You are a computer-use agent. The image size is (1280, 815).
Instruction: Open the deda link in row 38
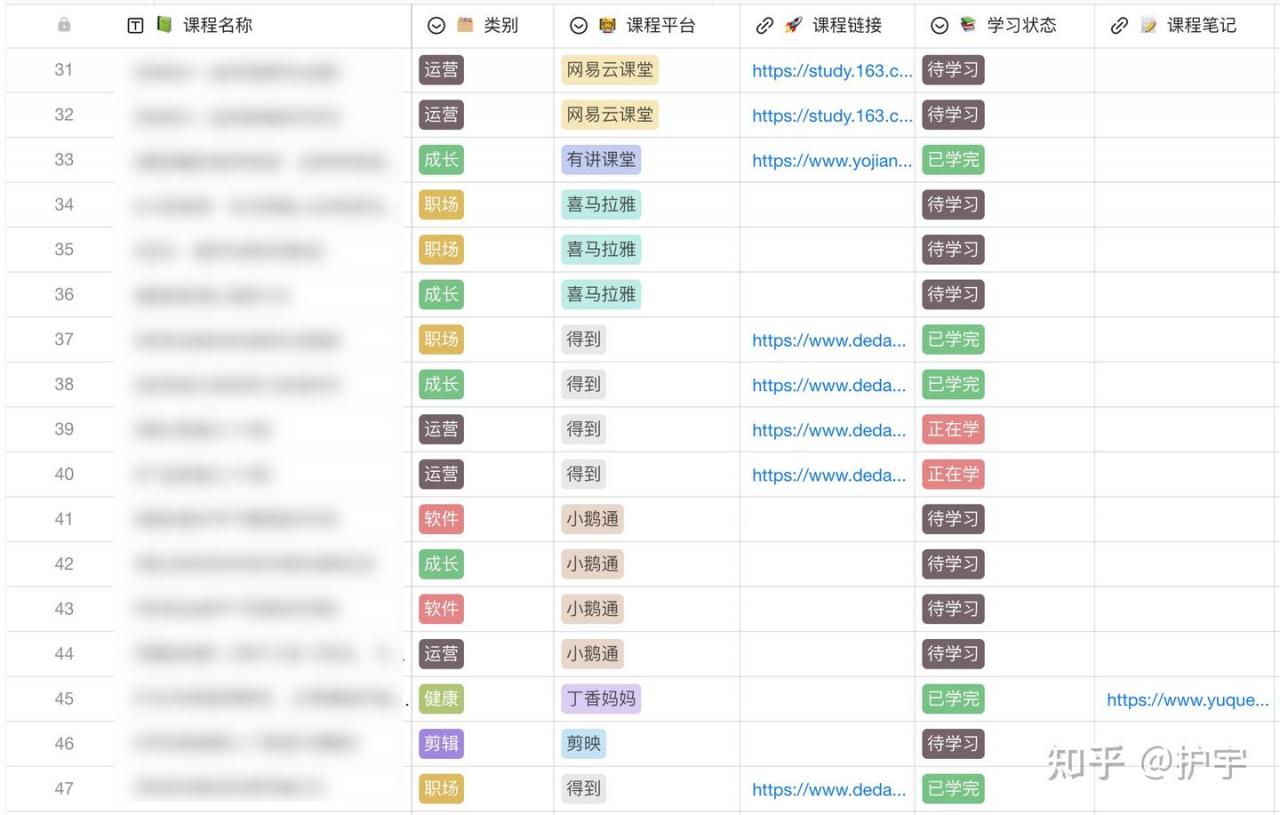[x=829, y=385]
